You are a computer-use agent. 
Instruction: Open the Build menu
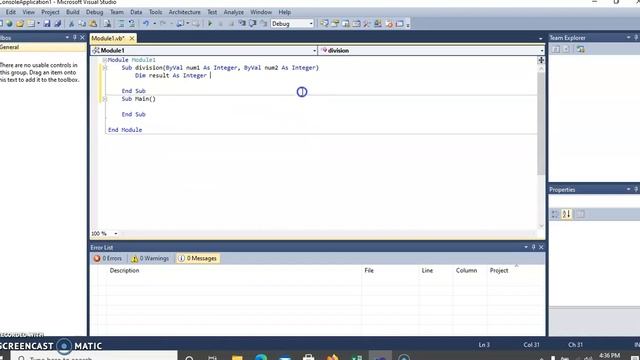pos(73,12)
